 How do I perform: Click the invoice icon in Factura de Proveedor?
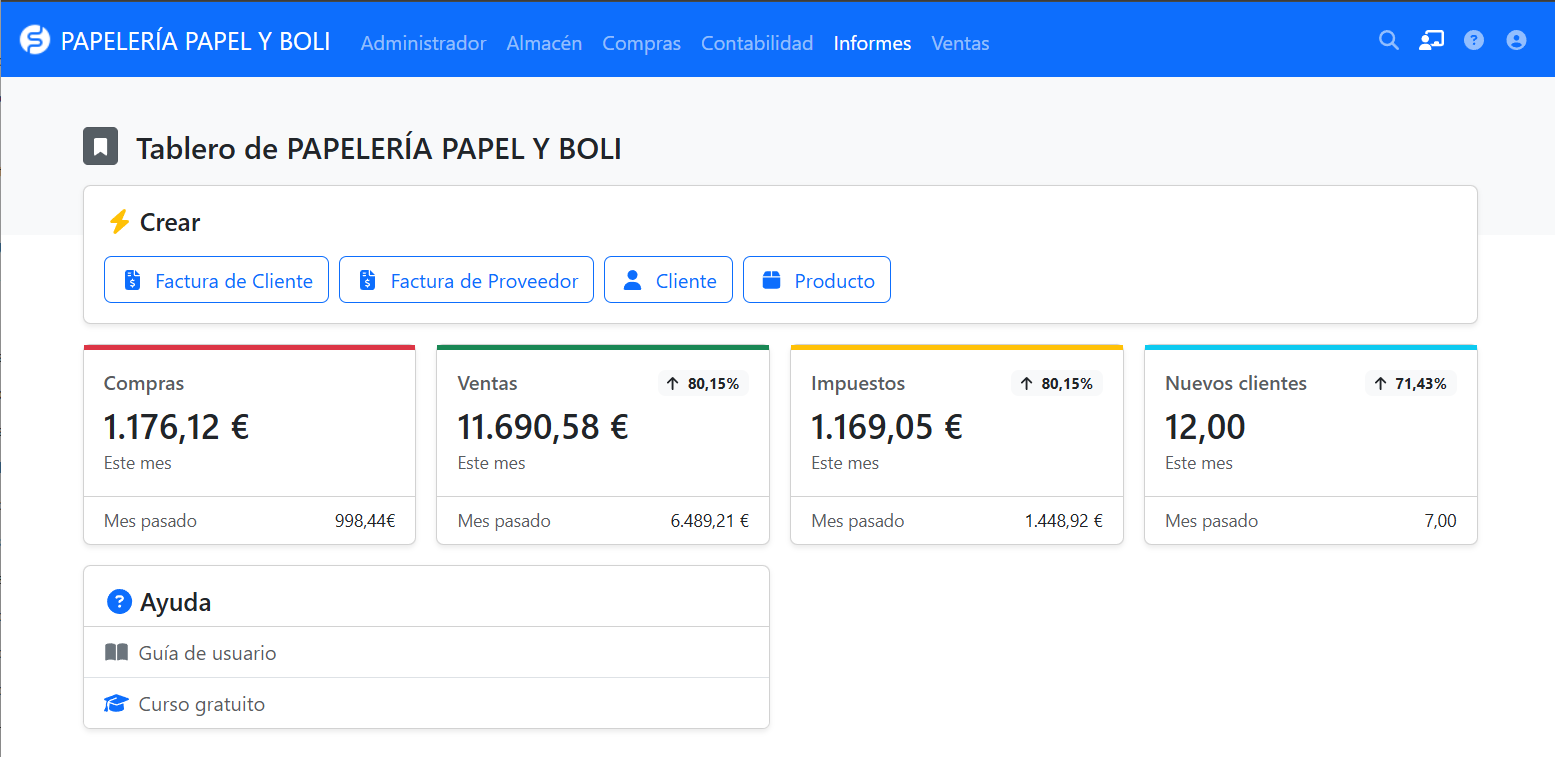pos(367,280)
